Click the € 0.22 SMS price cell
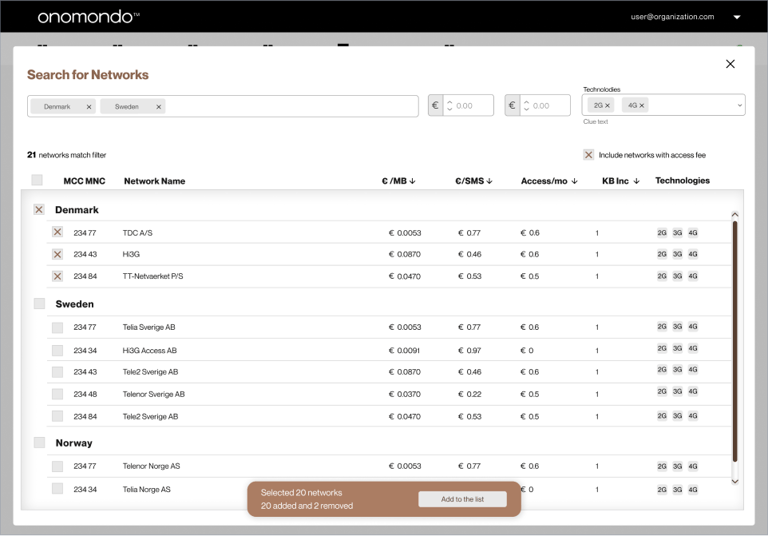The width and height of the screenshot is (768, 536). pos(469,394)
